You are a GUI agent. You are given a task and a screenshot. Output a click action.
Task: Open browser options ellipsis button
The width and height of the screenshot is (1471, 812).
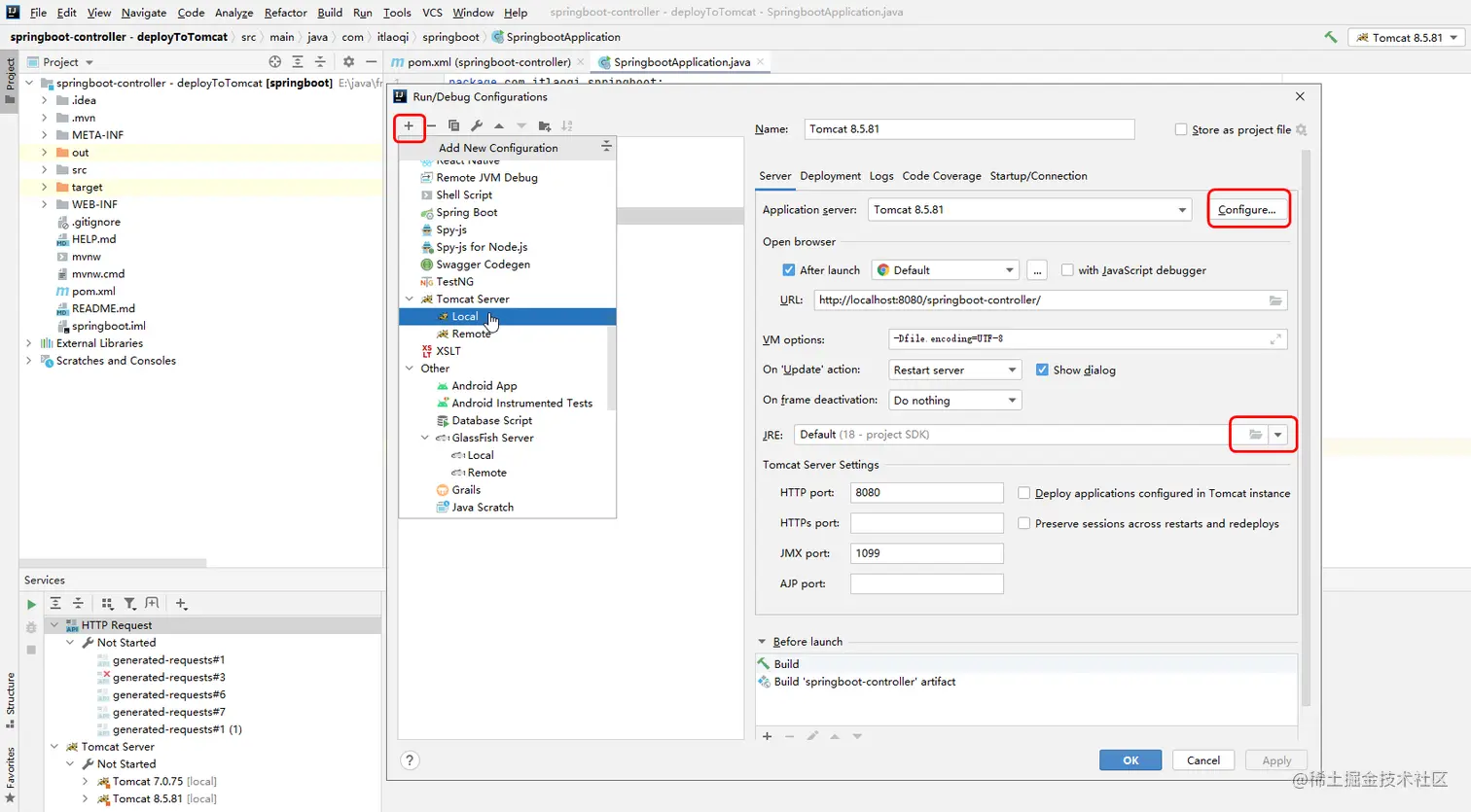point(1037,270)
